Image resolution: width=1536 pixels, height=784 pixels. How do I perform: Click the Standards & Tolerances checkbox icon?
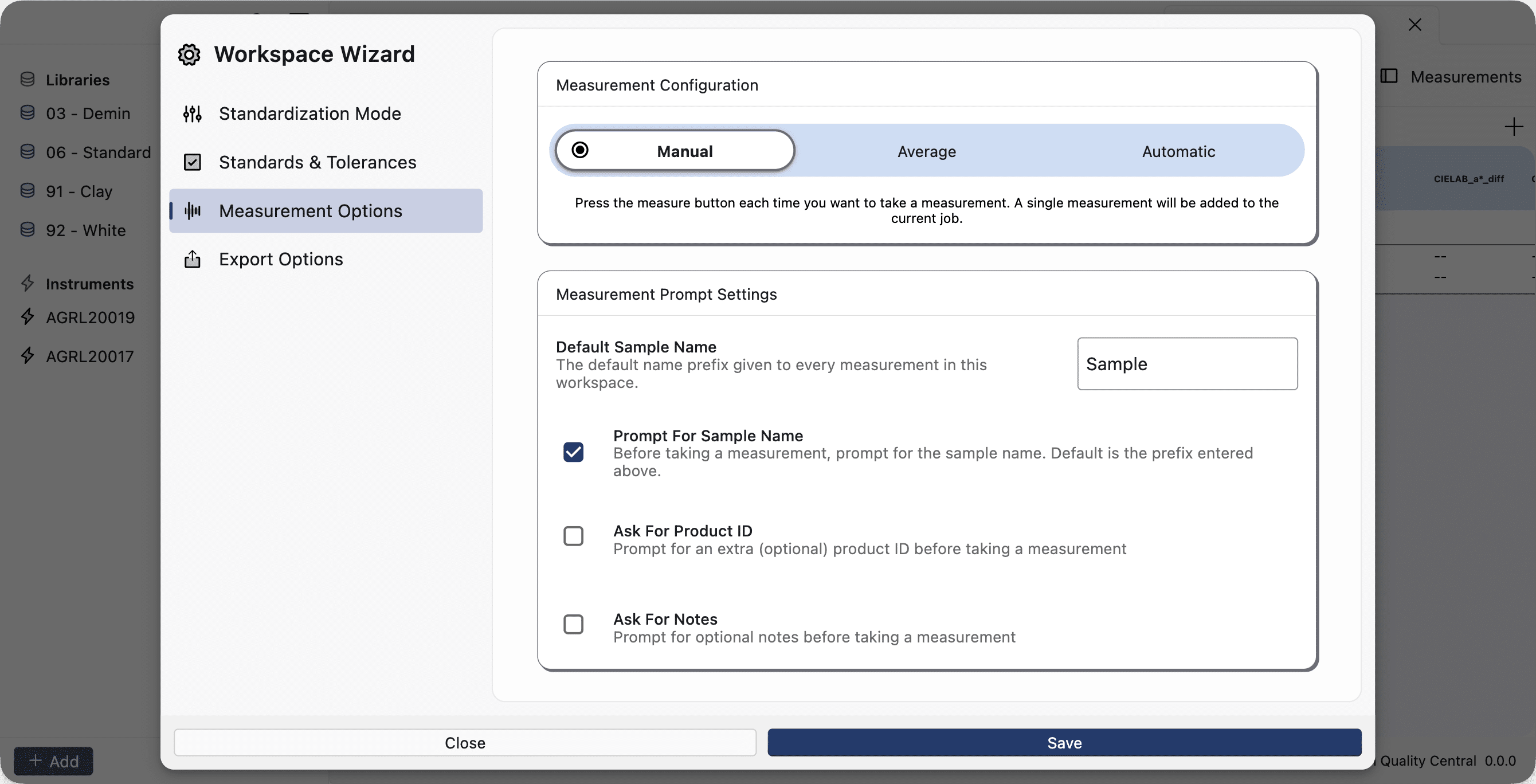coord(192,162)
